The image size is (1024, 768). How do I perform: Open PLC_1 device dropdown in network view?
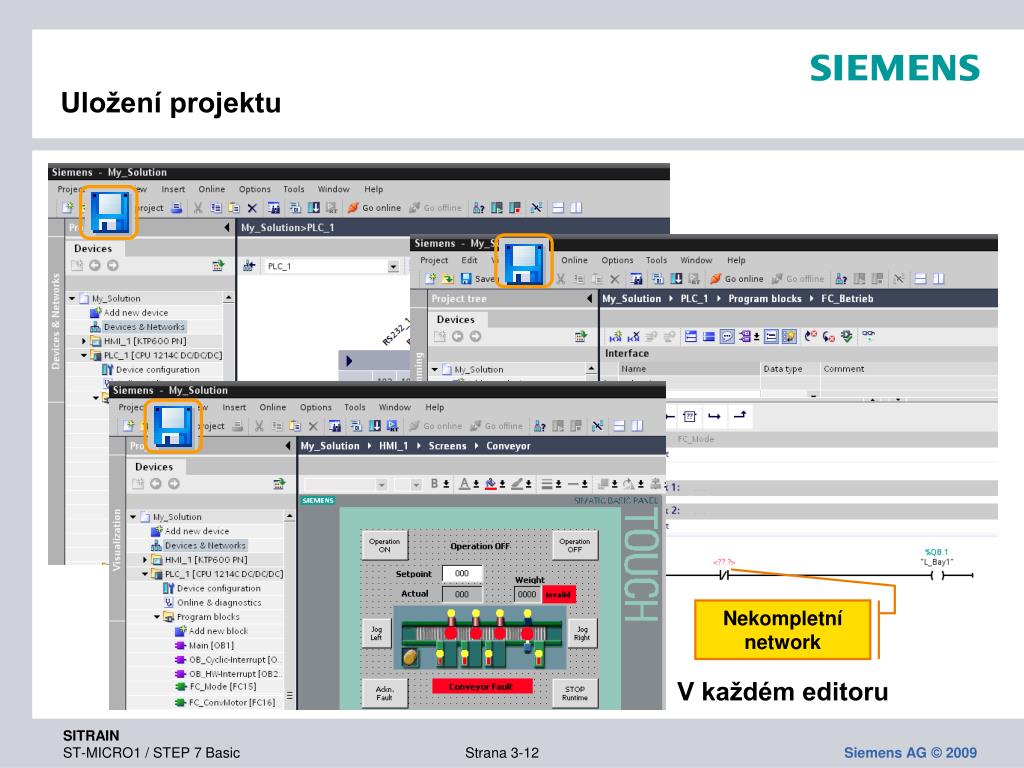tap(393, 266)
